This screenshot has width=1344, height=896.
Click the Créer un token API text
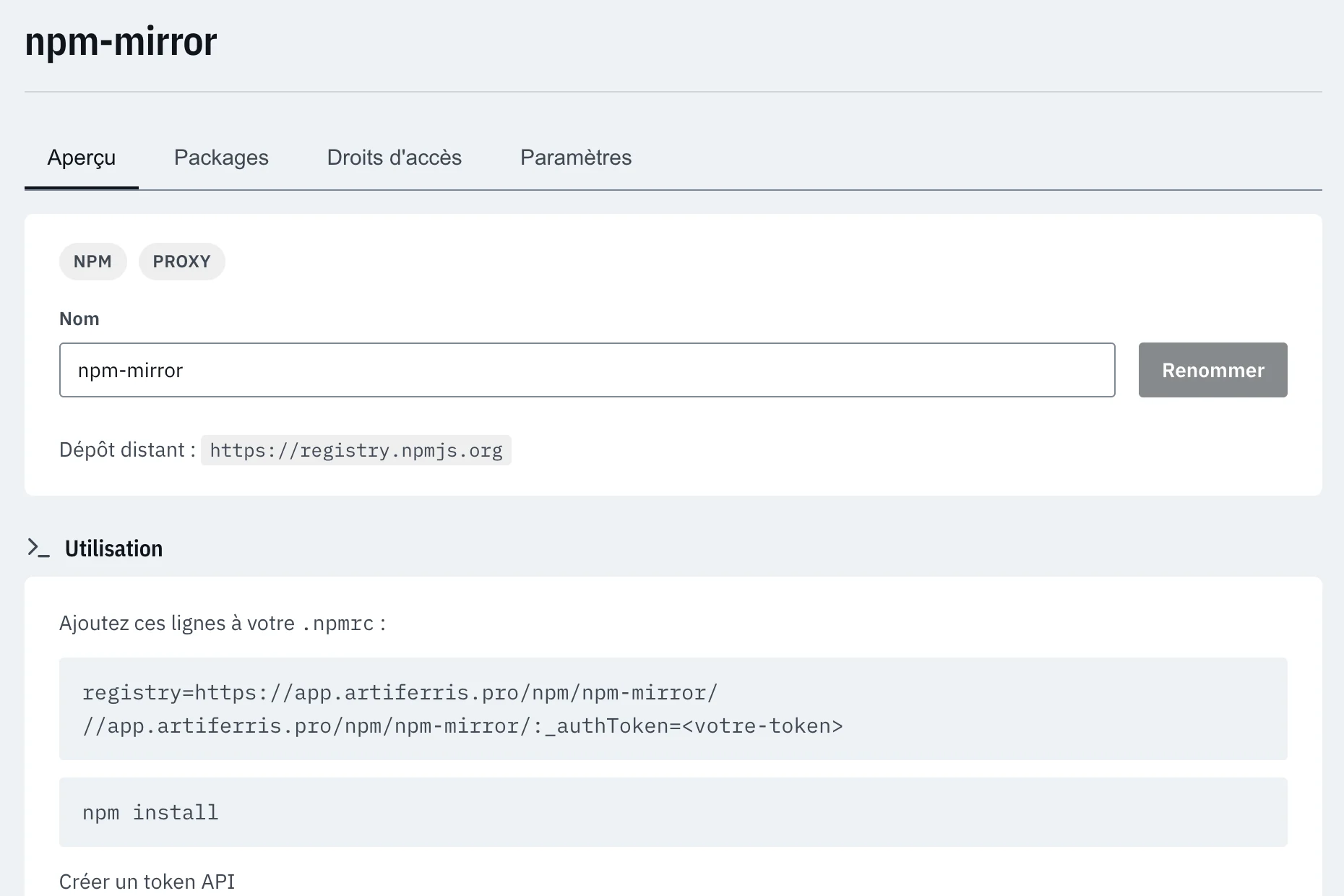tap(147, 882)
